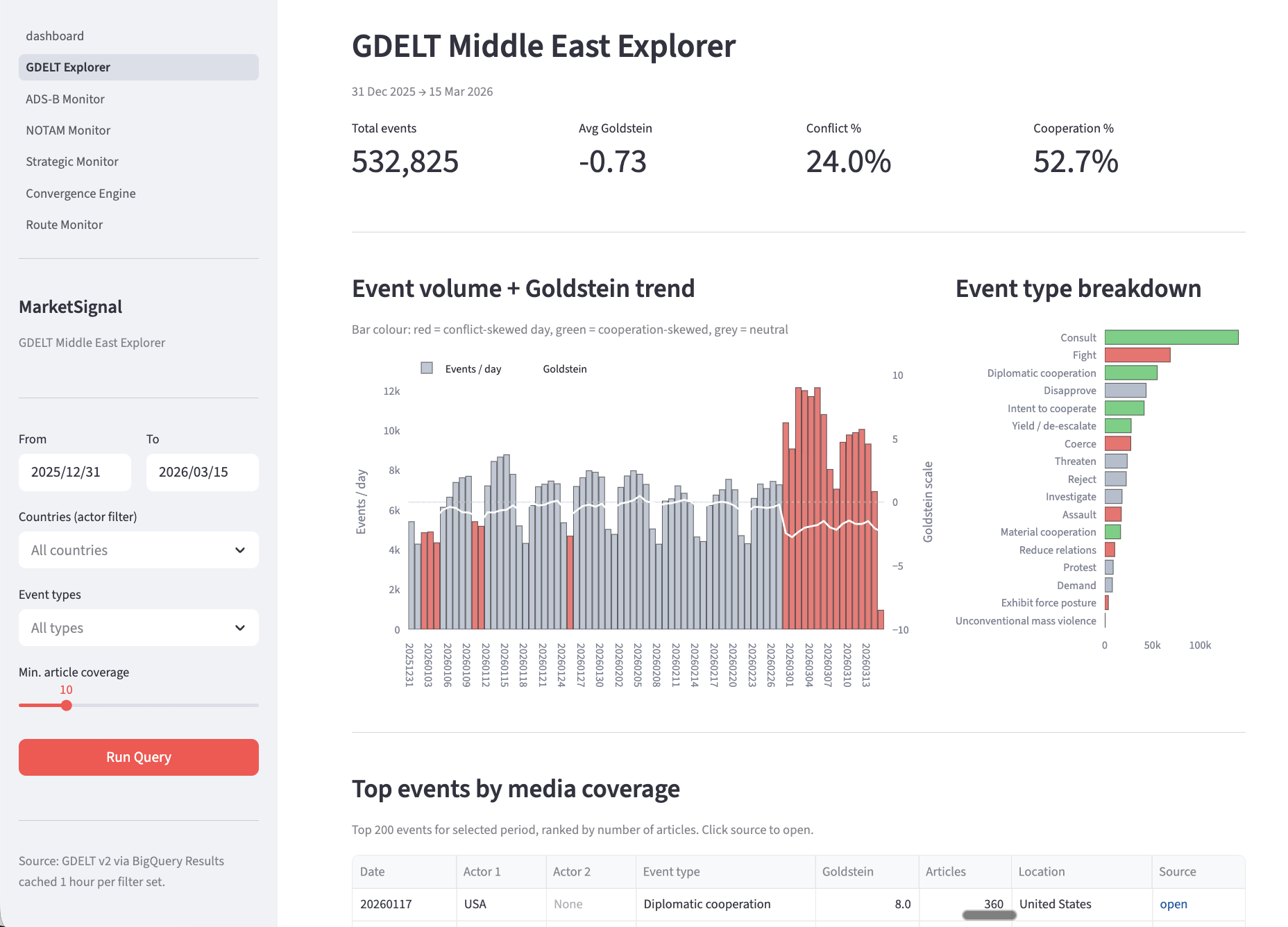The height and width of the screenshot is (927, 1288).
Task: Click the To date field
Action: [x=202, y=472]
